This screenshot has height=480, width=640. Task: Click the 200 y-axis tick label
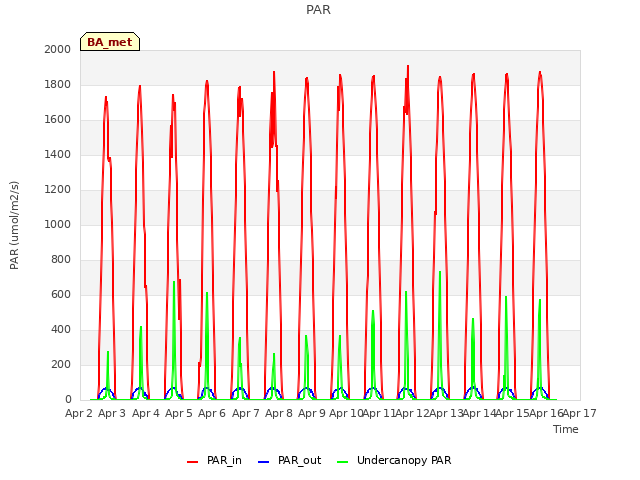click(x=61, y=364)
